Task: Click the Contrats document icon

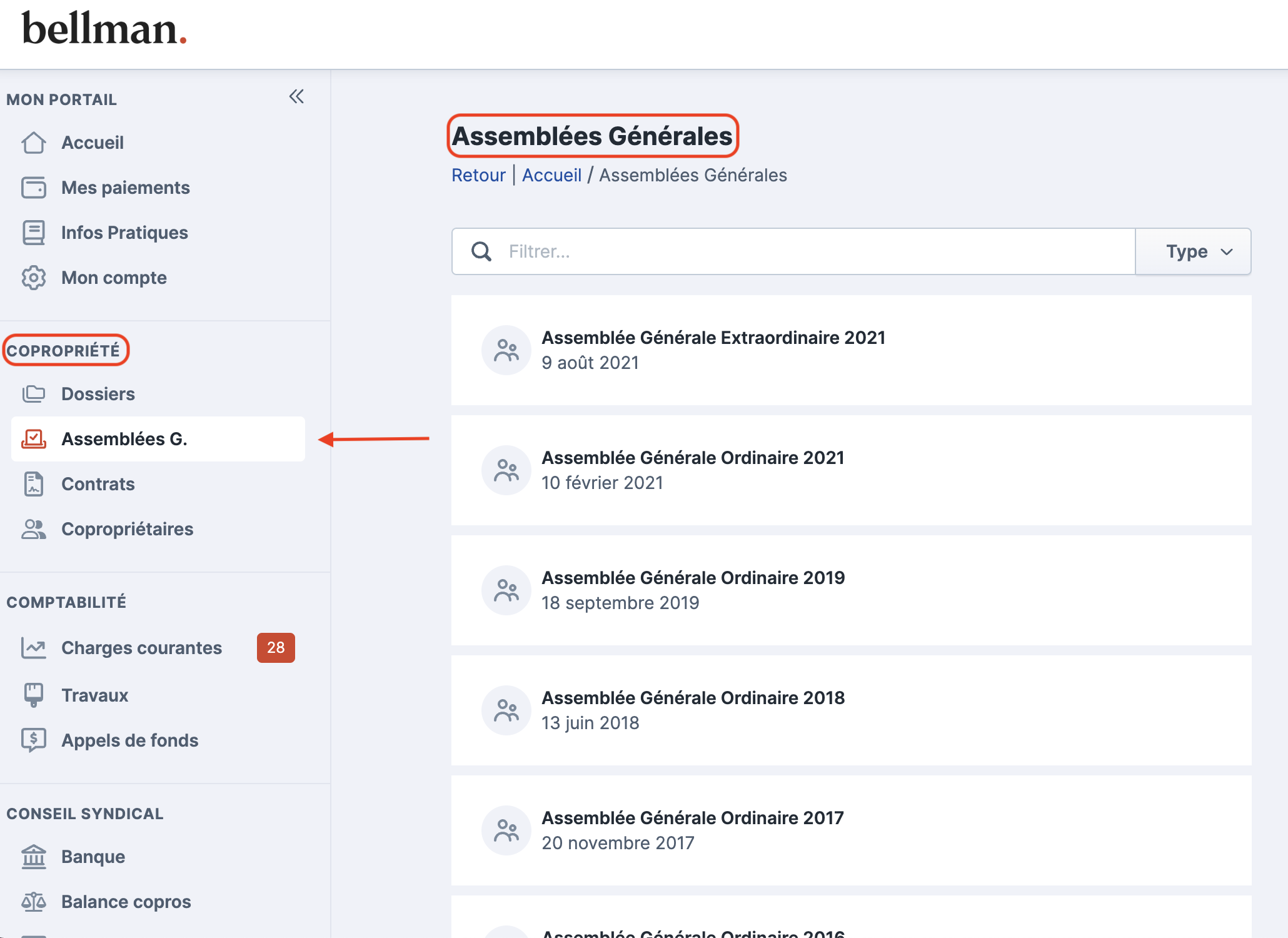Action: [34, 484]
